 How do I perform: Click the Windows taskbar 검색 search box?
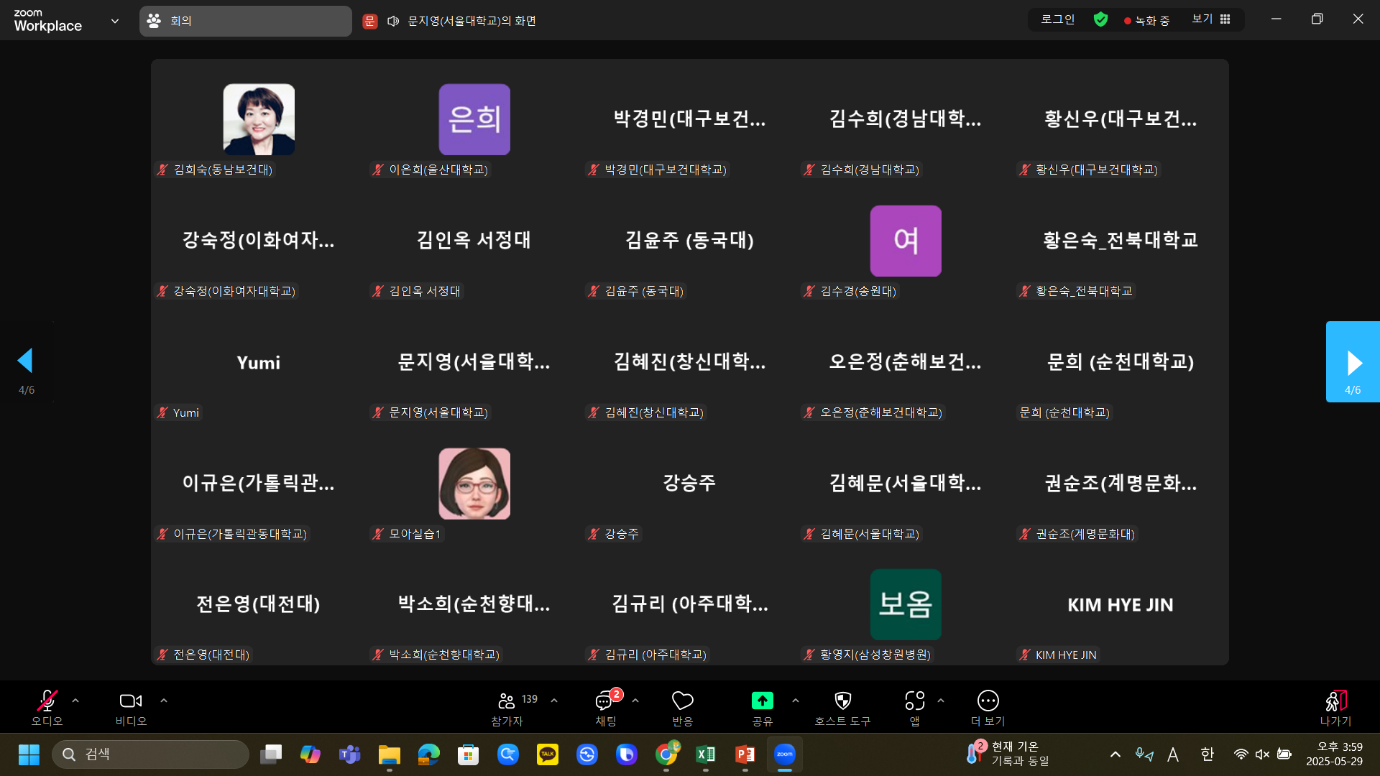pos(150,754)
